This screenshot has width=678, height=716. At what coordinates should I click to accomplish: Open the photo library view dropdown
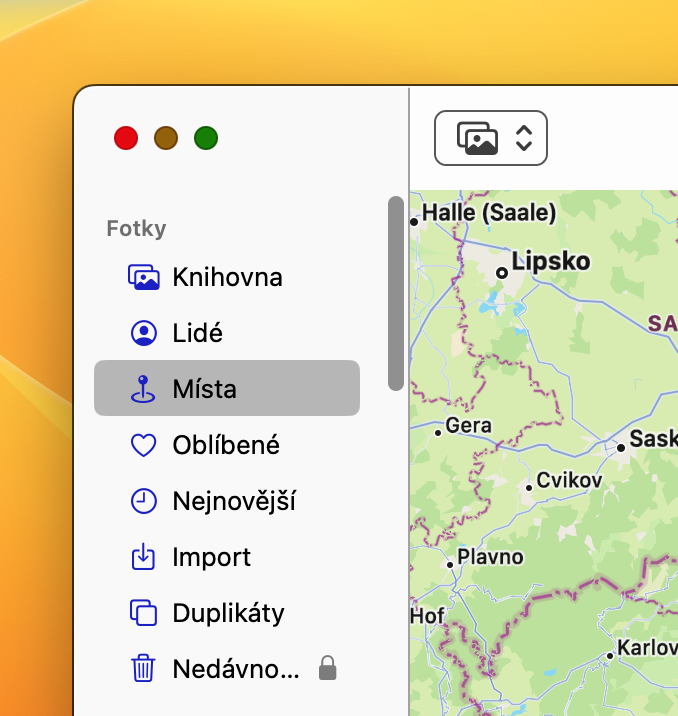(x=491, y=138)
